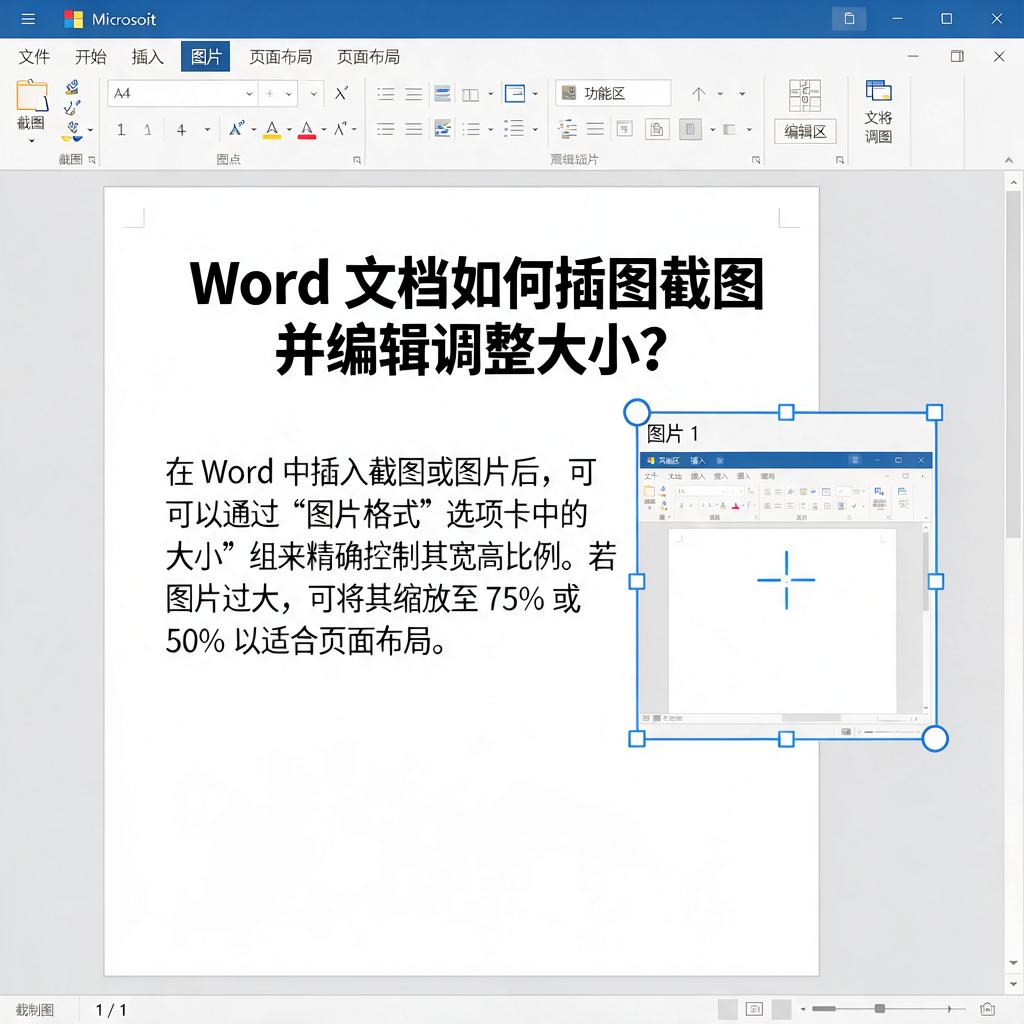
Task: Click the 1 / 1 page count indicator
Action: [110, 1010]
